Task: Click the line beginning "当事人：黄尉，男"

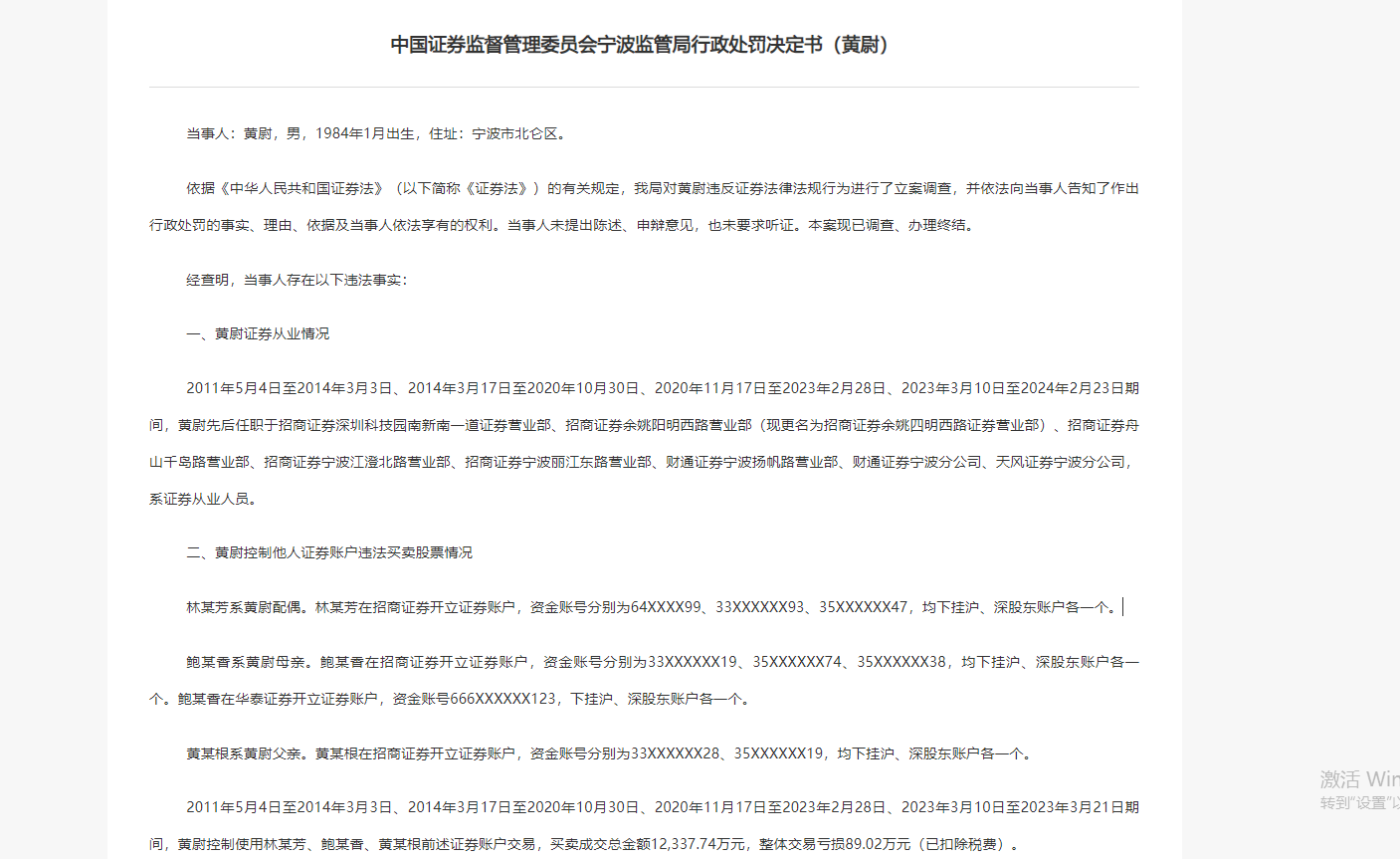Action: (x=378, y=133)
